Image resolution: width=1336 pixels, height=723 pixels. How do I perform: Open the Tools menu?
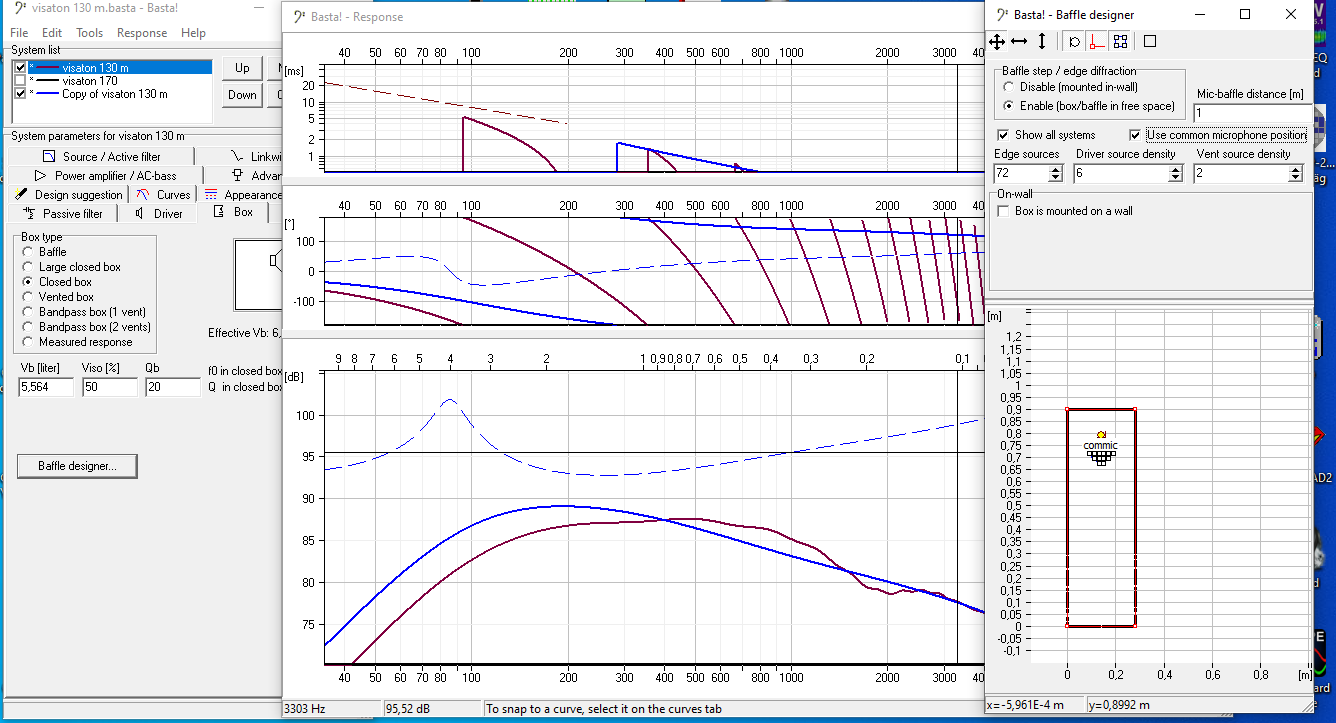click(x=89, y=33)
